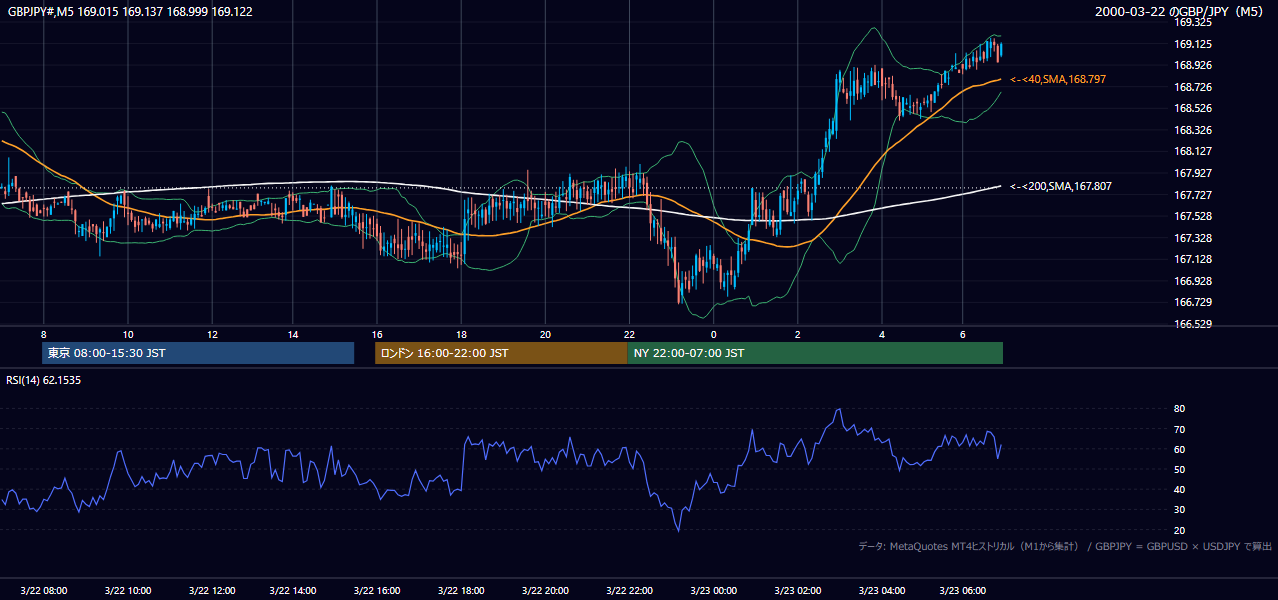
Task: Click price axis value 168.526
Action: 1193,108
